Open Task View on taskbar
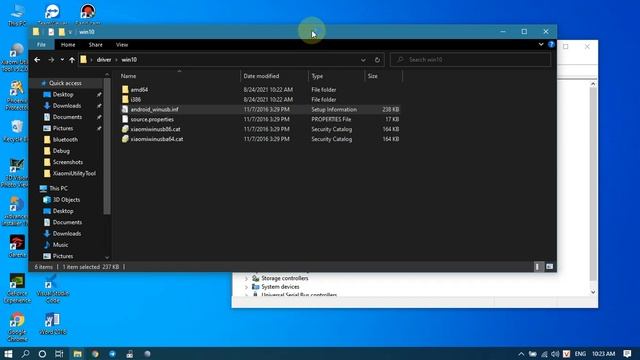 pyautogui.click(x=59, y=353)
